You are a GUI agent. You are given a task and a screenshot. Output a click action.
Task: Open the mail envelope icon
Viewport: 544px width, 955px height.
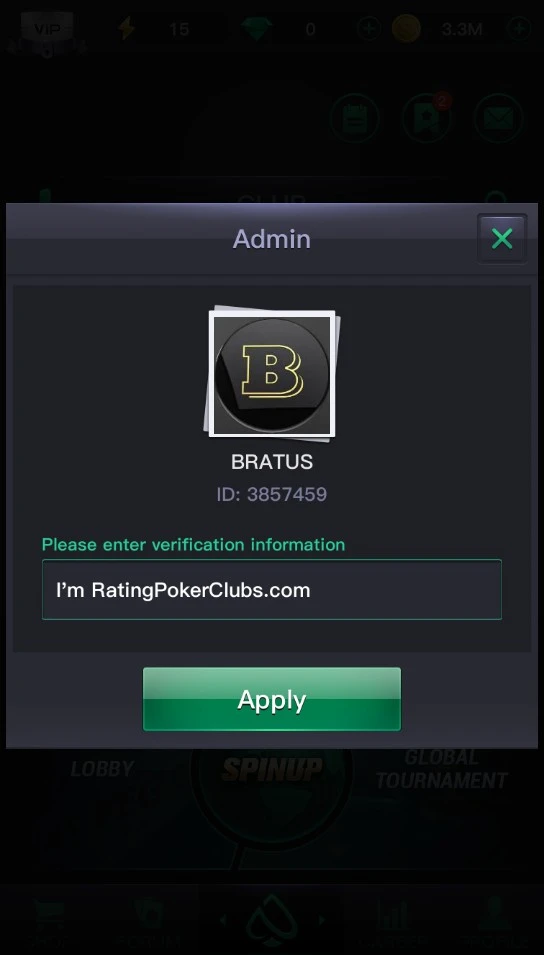click(498, 118)
